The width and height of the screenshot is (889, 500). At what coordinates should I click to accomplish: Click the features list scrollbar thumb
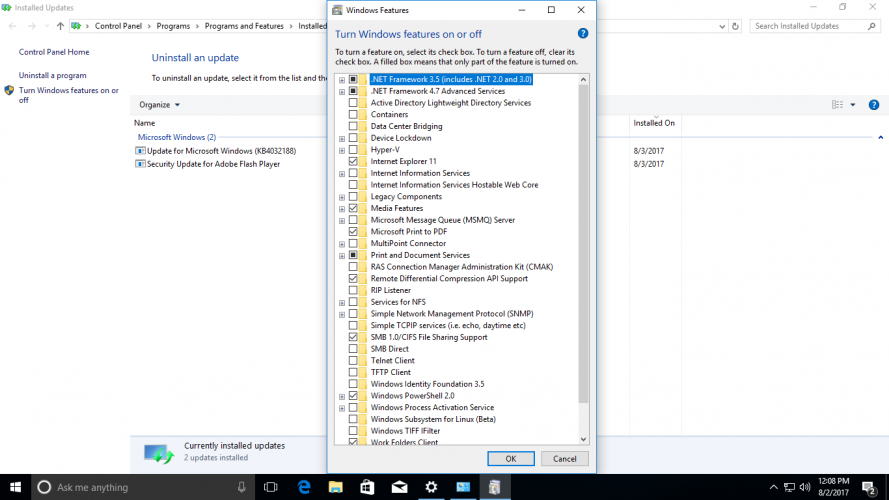[x=583, y=245]
